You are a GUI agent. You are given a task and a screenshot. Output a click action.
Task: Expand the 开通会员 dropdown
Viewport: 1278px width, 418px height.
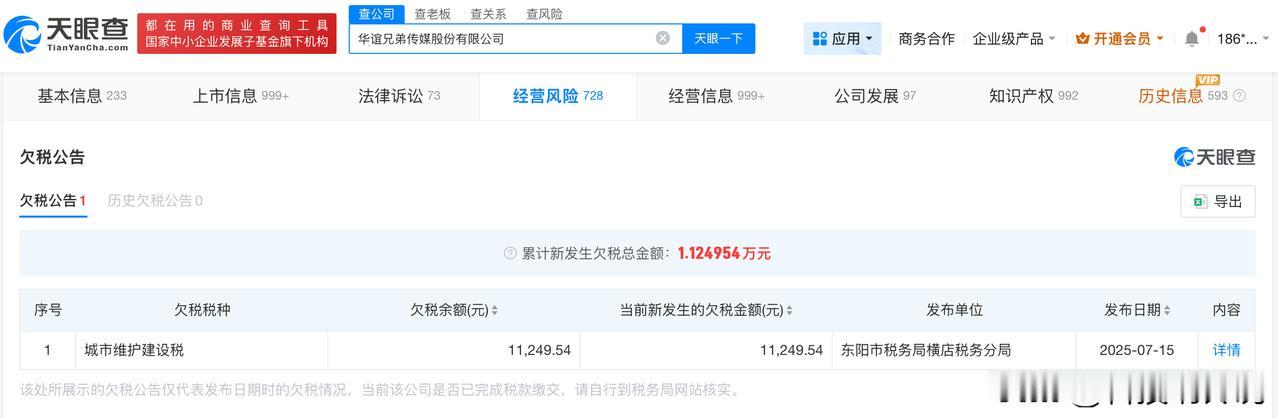(x=1119, y=38)
